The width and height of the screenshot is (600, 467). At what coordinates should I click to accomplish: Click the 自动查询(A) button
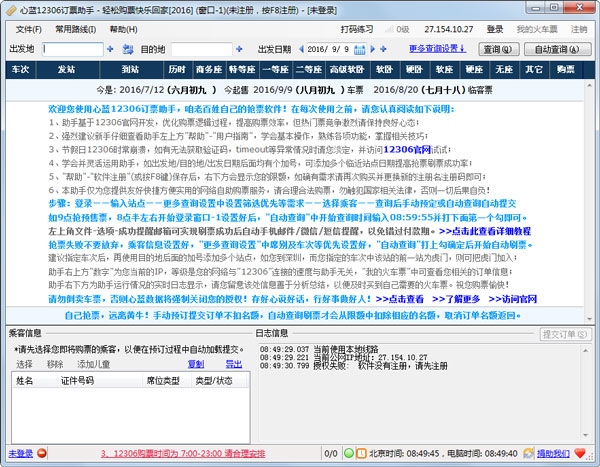pyautogui.click(x=557, y=49)
